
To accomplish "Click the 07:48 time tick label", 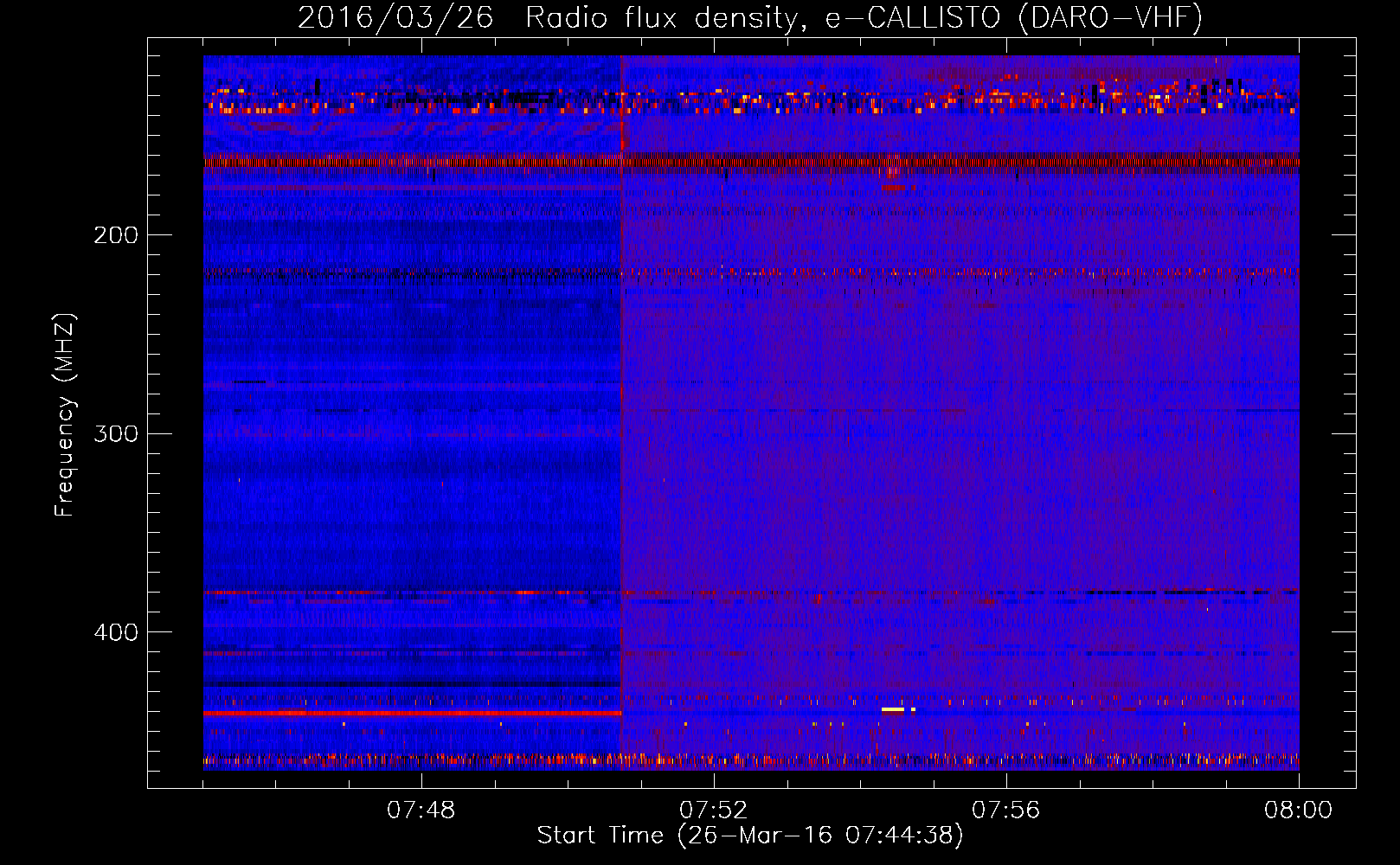I will pyautogui.click(x=421, y=811).
